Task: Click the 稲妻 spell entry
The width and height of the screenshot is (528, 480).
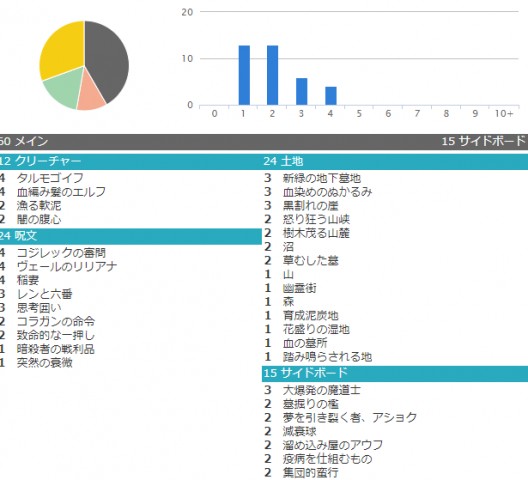Action: 28,280
